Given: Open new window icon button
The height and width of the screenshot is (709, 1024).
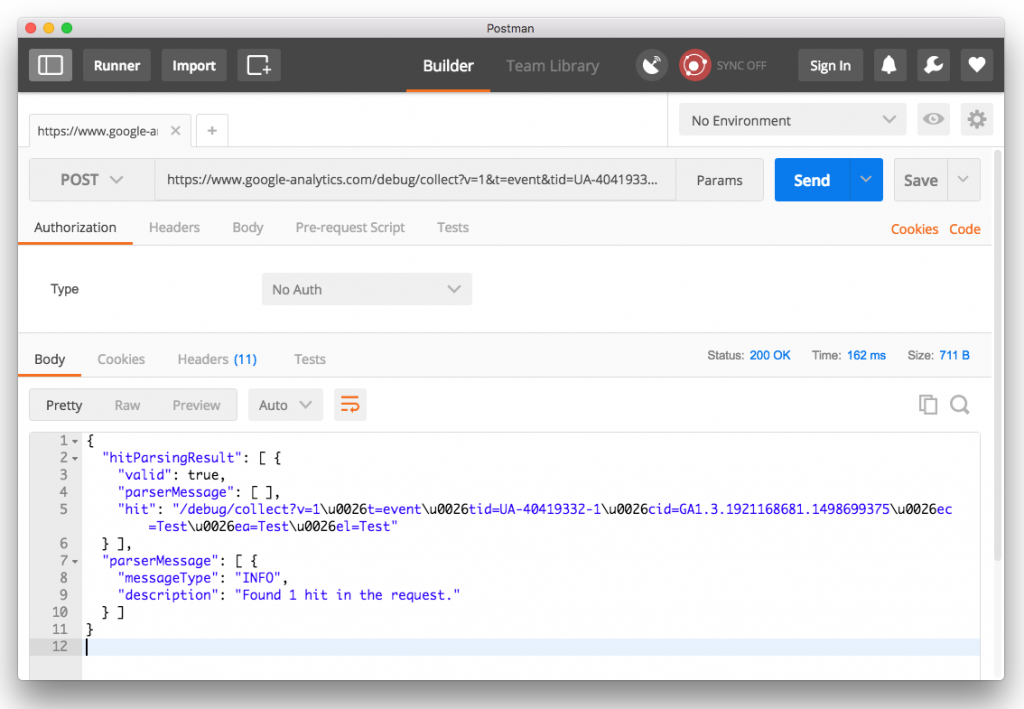Looking at the screenshot, I should (x=259, y=65).
